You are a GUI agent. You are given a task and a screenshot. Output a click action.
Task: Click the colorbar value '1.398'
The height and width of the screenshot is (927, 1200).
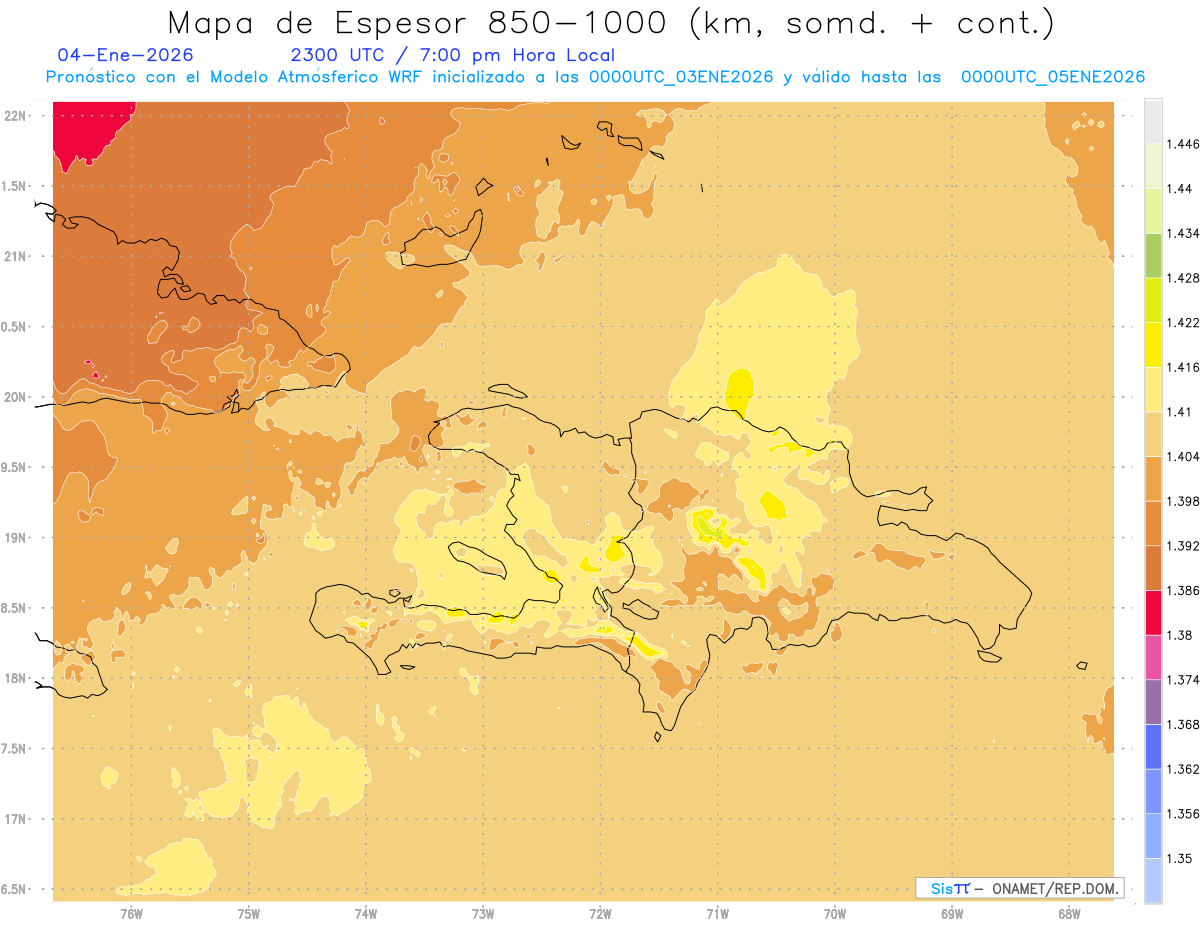pos(1183,501)
